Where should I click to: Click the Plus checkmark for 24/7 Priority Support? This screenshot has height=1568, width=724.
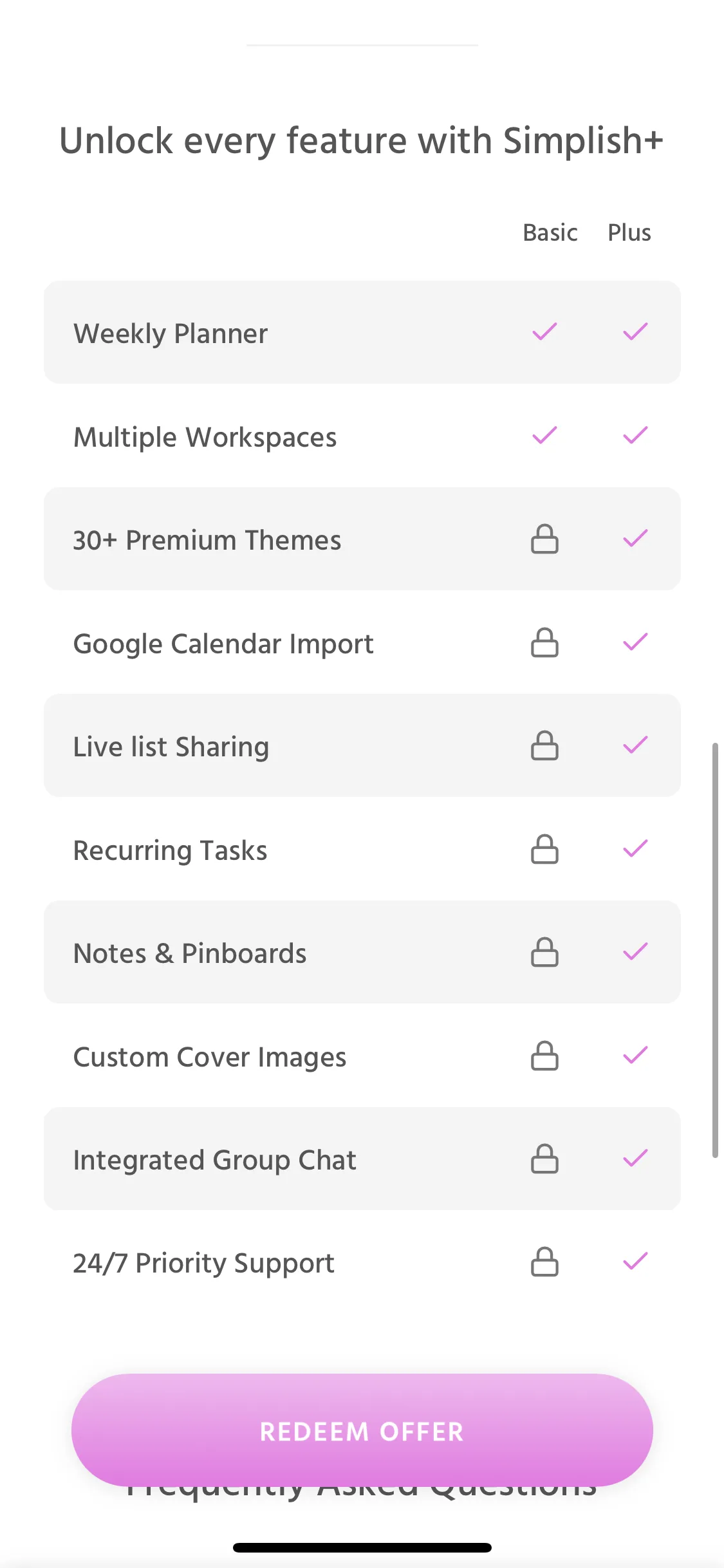point(635,1262)
